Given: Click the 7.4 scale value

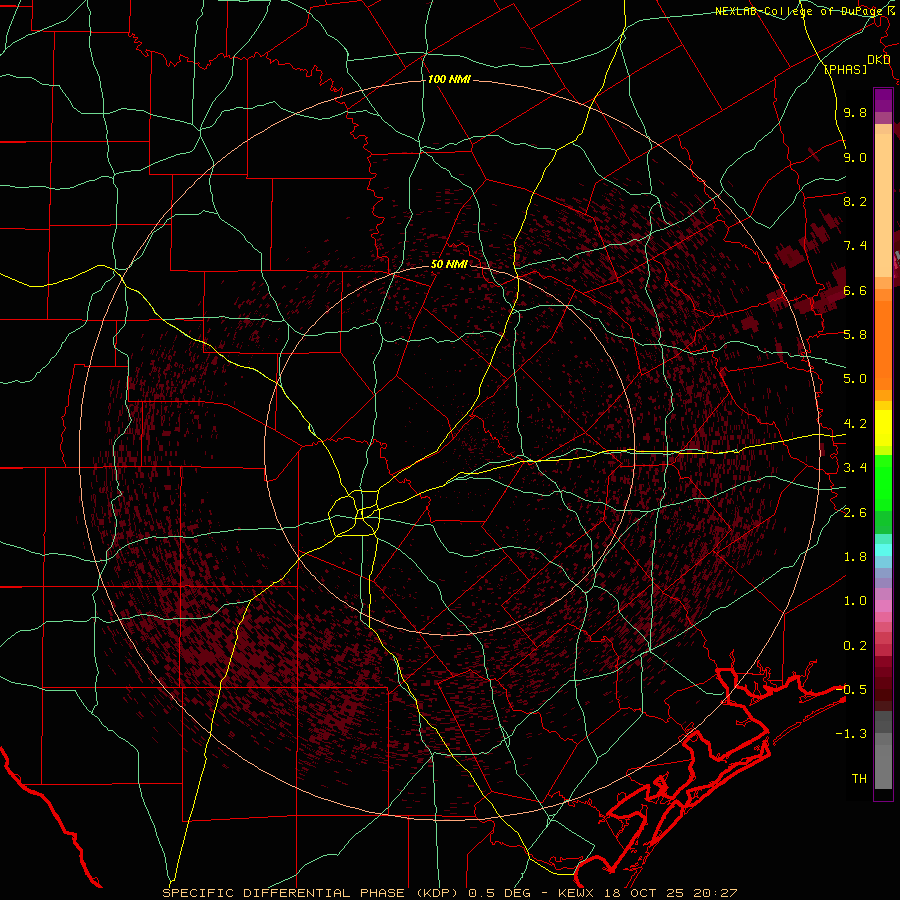Looking at the screenshot, I should click(x=855, y=246).
